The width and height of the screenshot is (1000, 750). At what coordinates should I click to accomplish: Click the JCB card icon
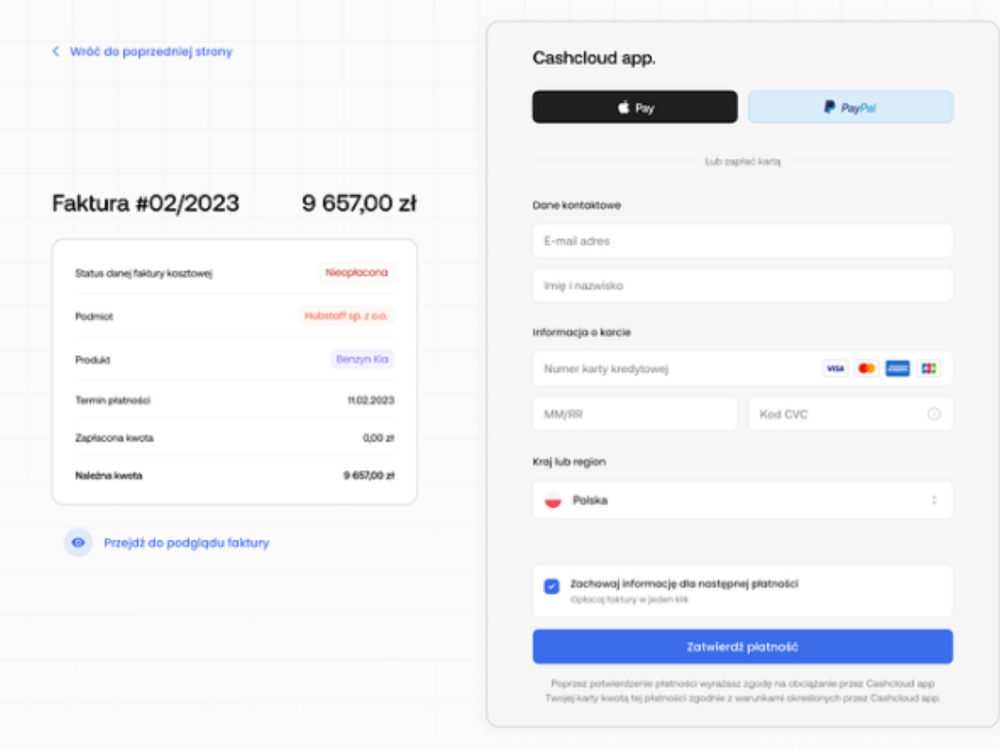pyautogui.click(x=929, y=369)
